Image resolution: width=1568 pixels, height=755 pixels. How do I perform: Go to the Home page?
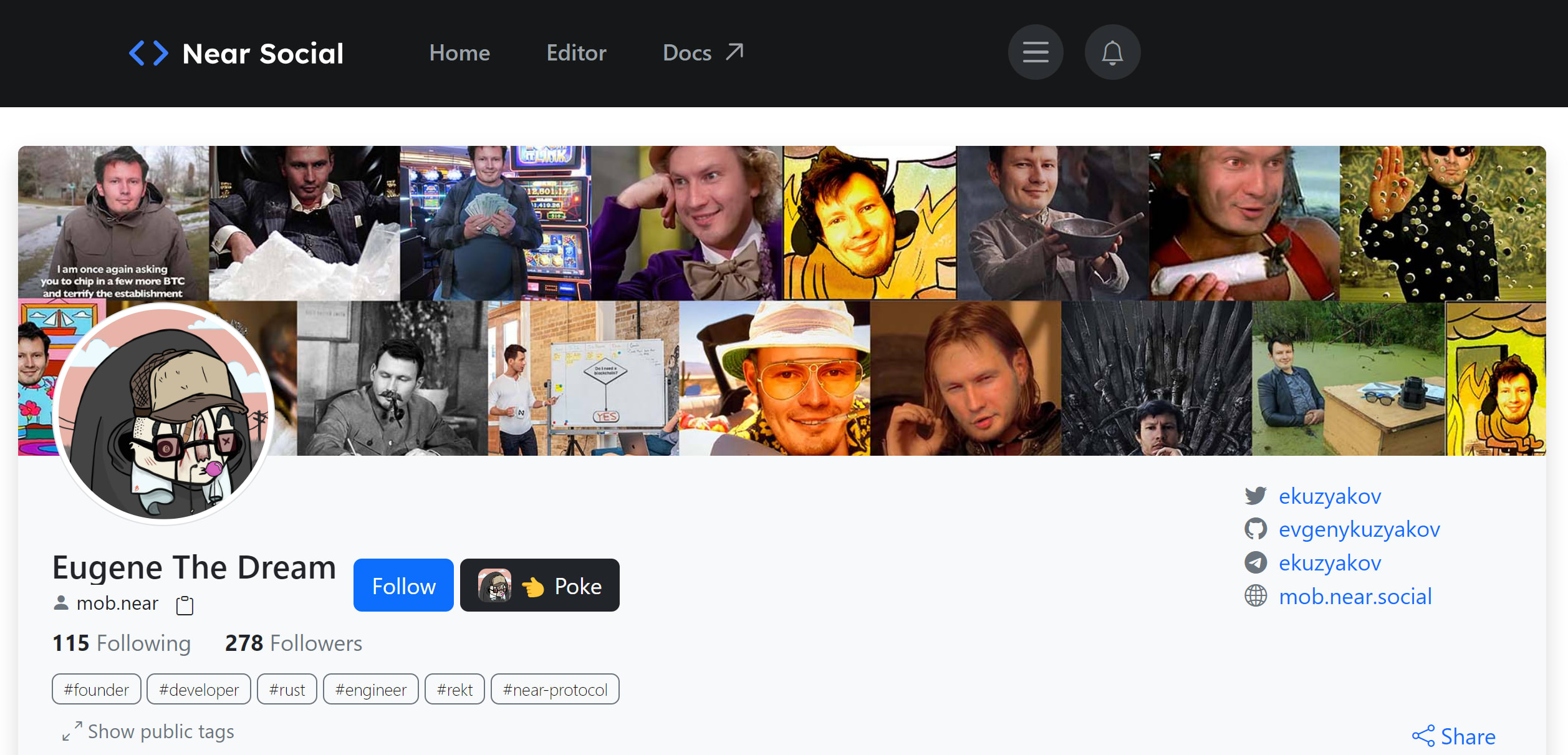pos(459,53)
